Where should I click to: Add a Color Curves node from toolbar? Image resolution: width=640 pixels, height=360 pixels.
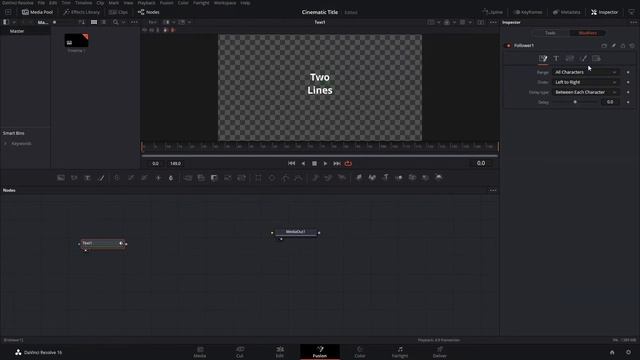coord(131,178)
